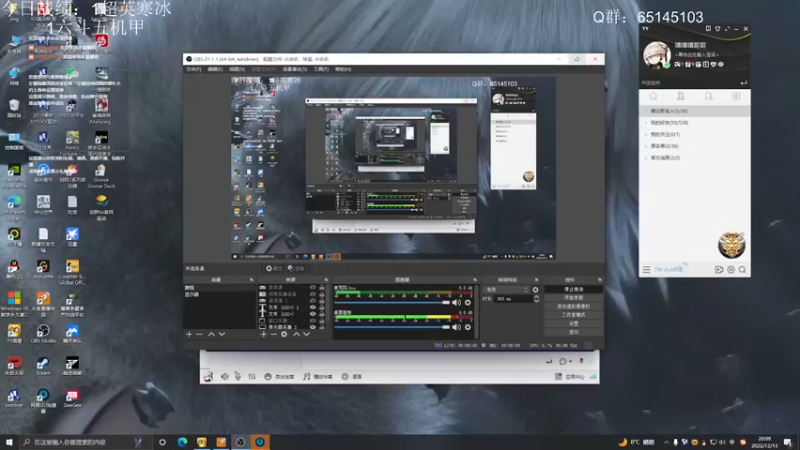
Task: Toggle visibility of 文本 (GDI+) 2 source
Action: coord(313,308)
